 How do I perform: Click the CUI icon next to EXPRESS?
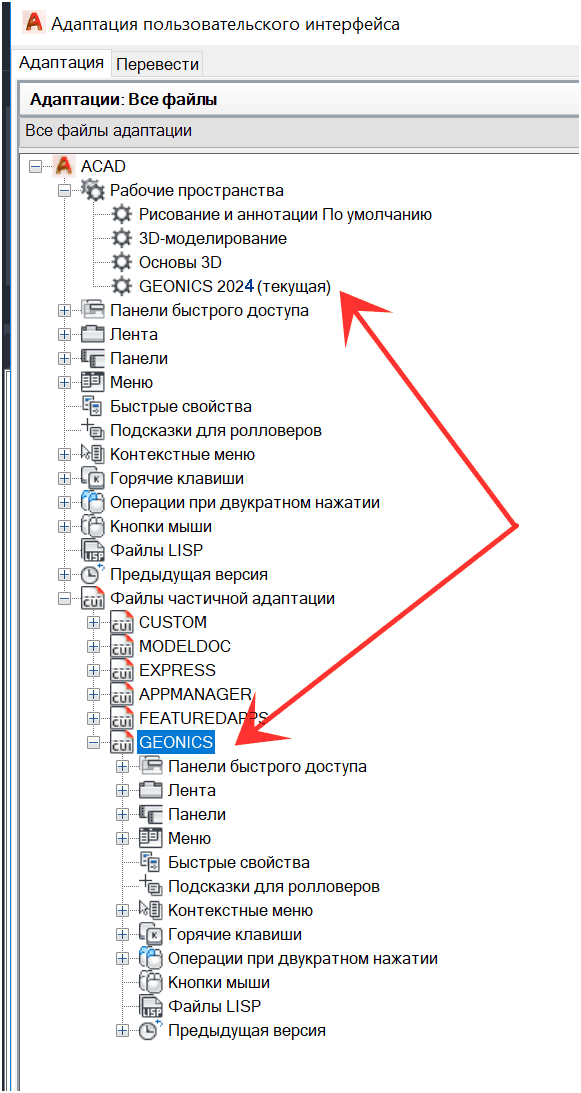pyautogui.click(x=122, y=670)
